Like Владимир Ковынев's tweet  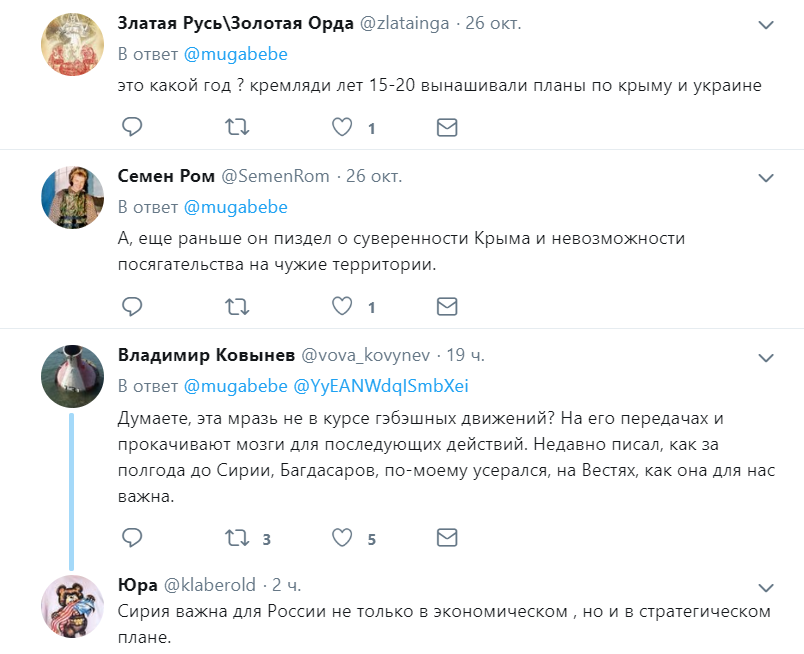[342, 538]
